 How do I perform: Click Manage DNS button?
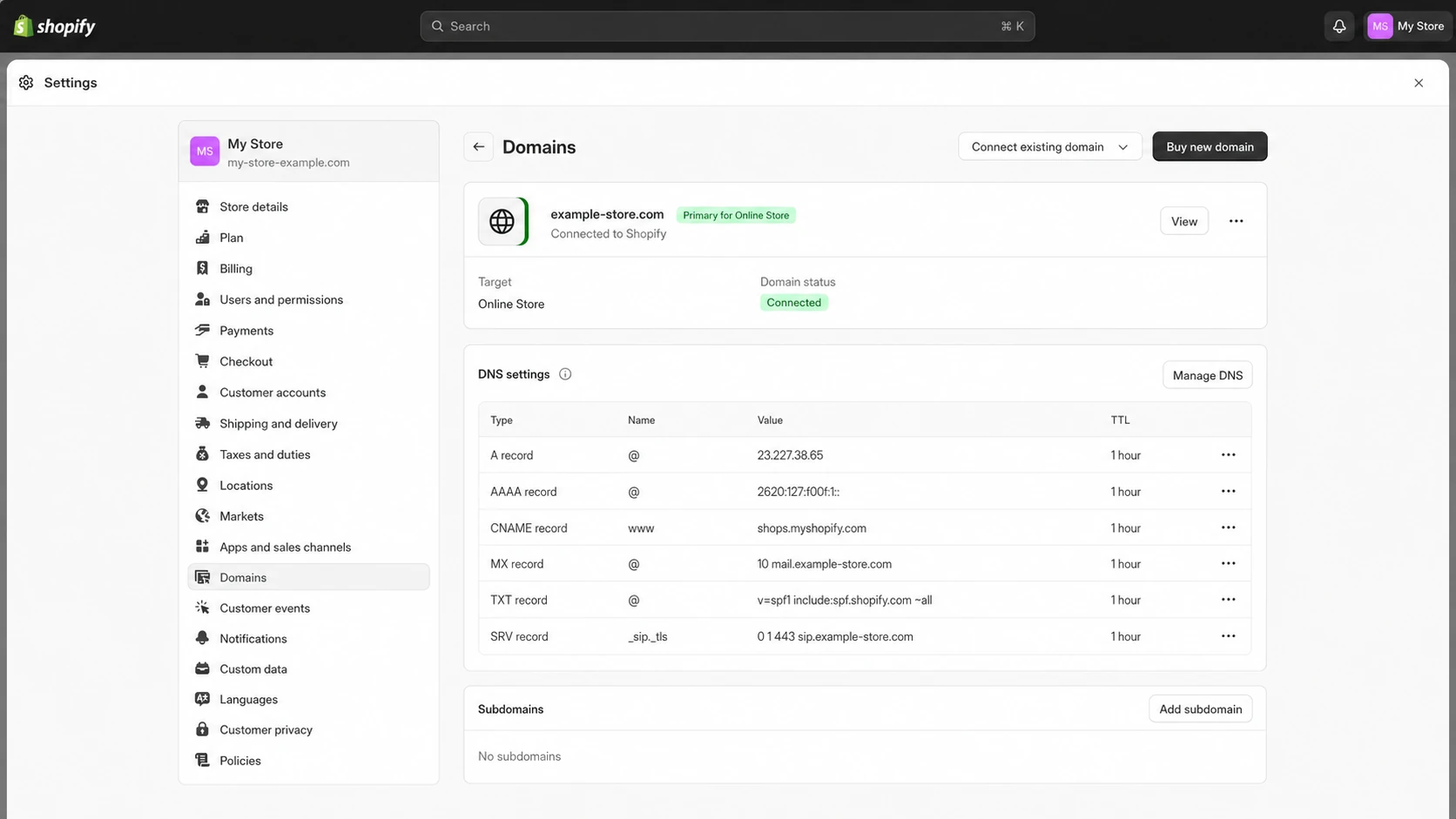(1207, 375)
